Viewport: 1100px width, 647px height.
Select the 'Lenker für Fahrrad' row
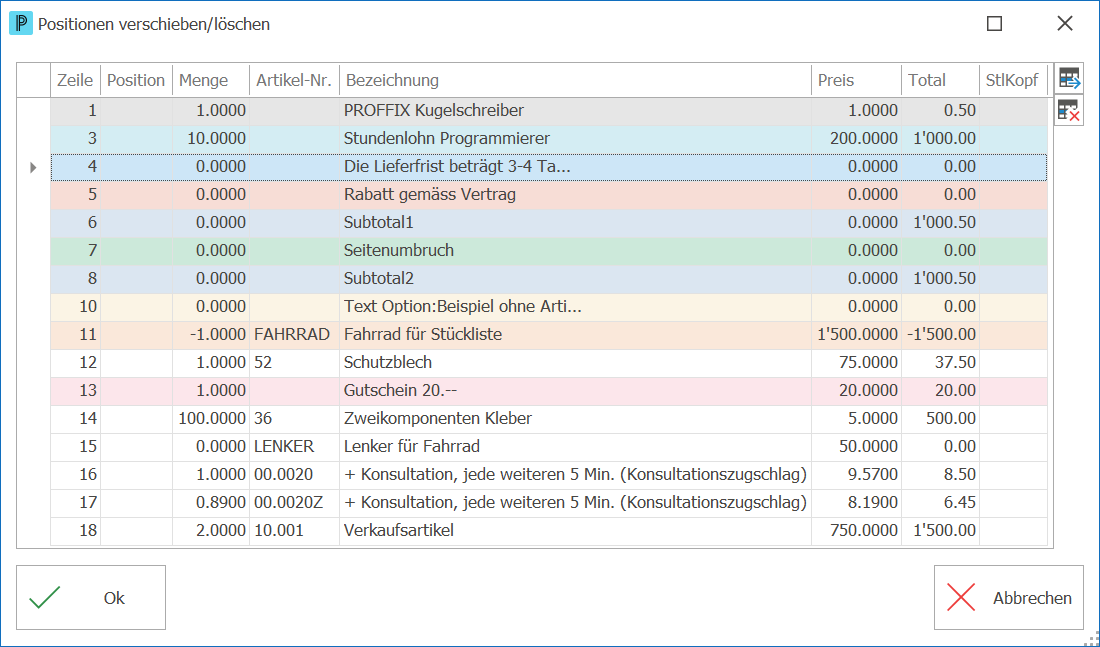(x=549, y=448)
